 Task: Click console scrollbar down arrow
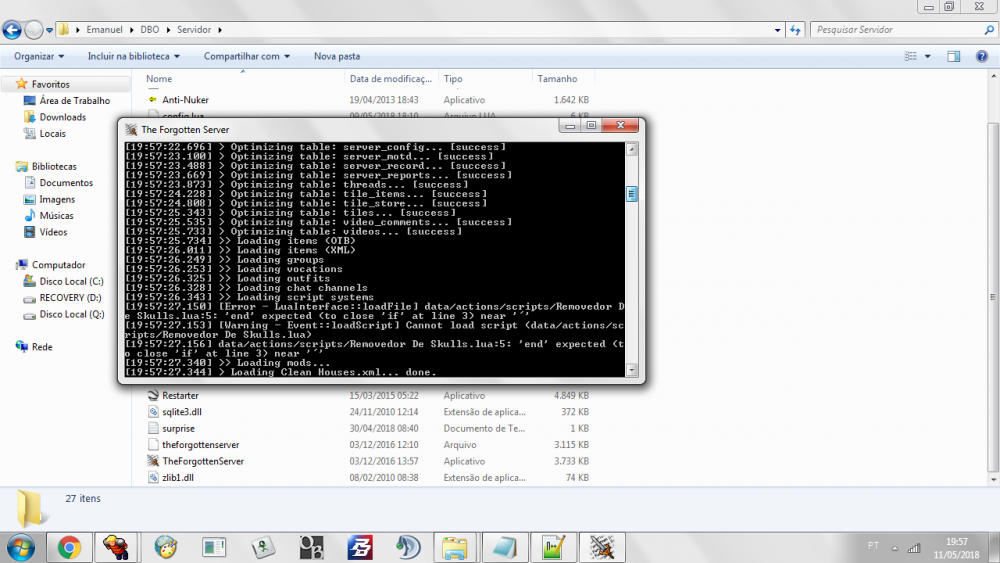[631, 370]
